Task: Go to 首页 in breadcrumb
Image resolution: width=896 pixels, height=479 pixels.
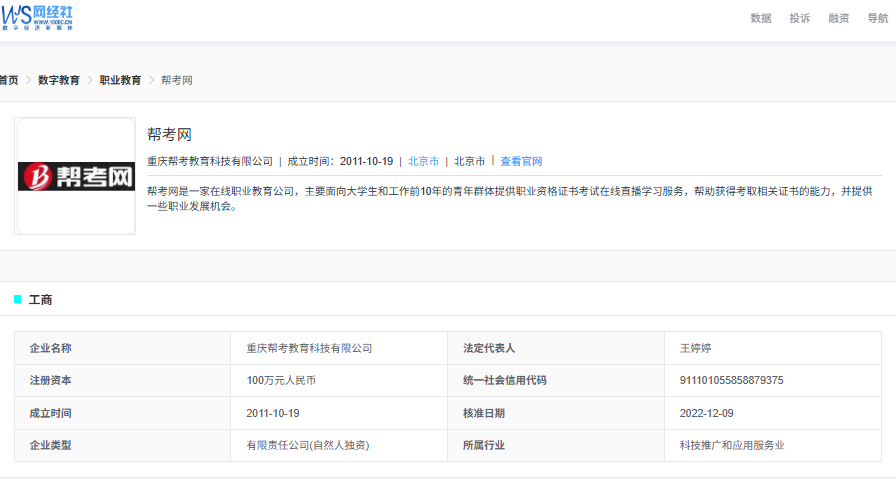Action: click(x=9, y=80)
